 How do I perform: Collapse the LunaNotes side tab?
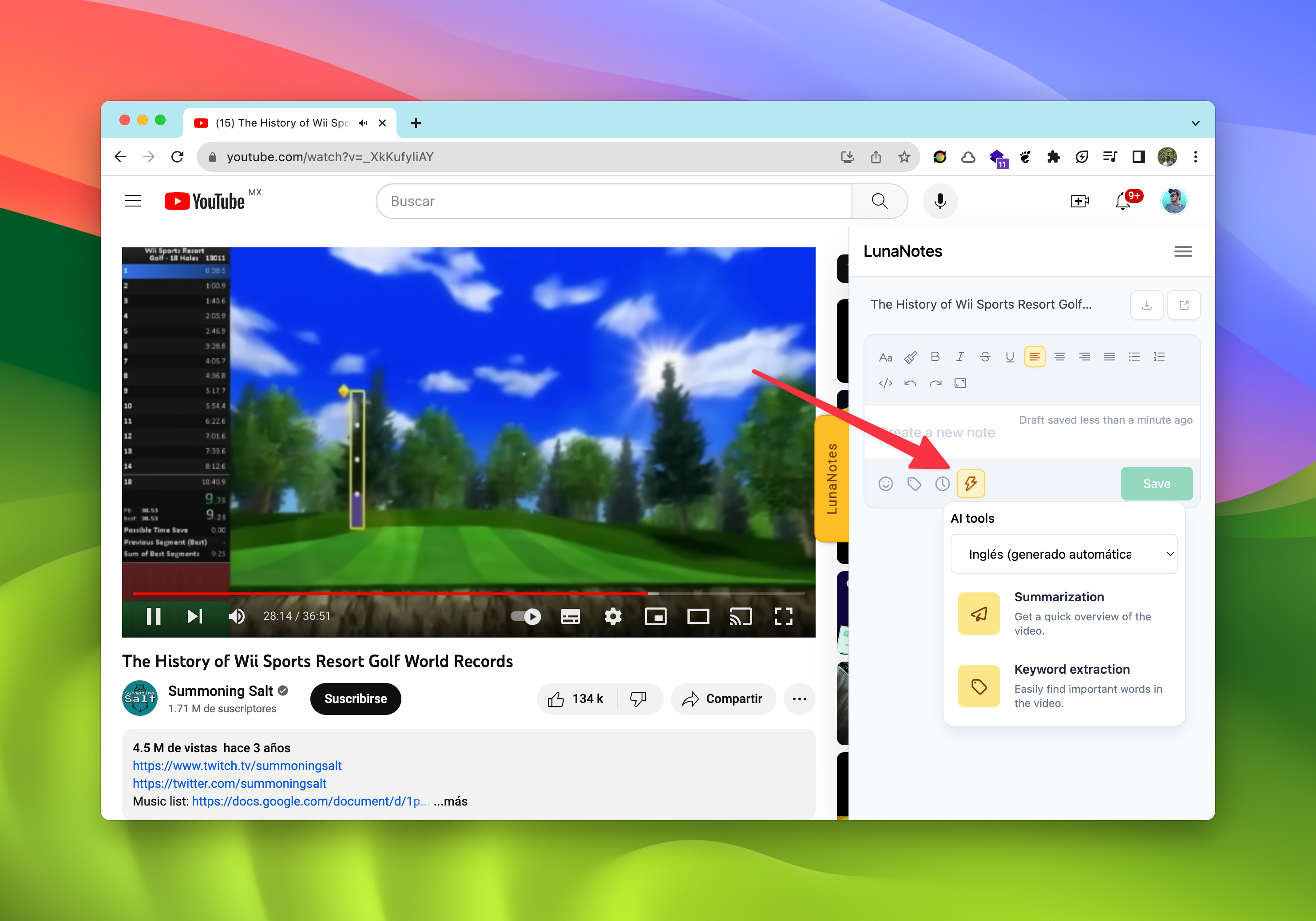click(x=832, y=479)
